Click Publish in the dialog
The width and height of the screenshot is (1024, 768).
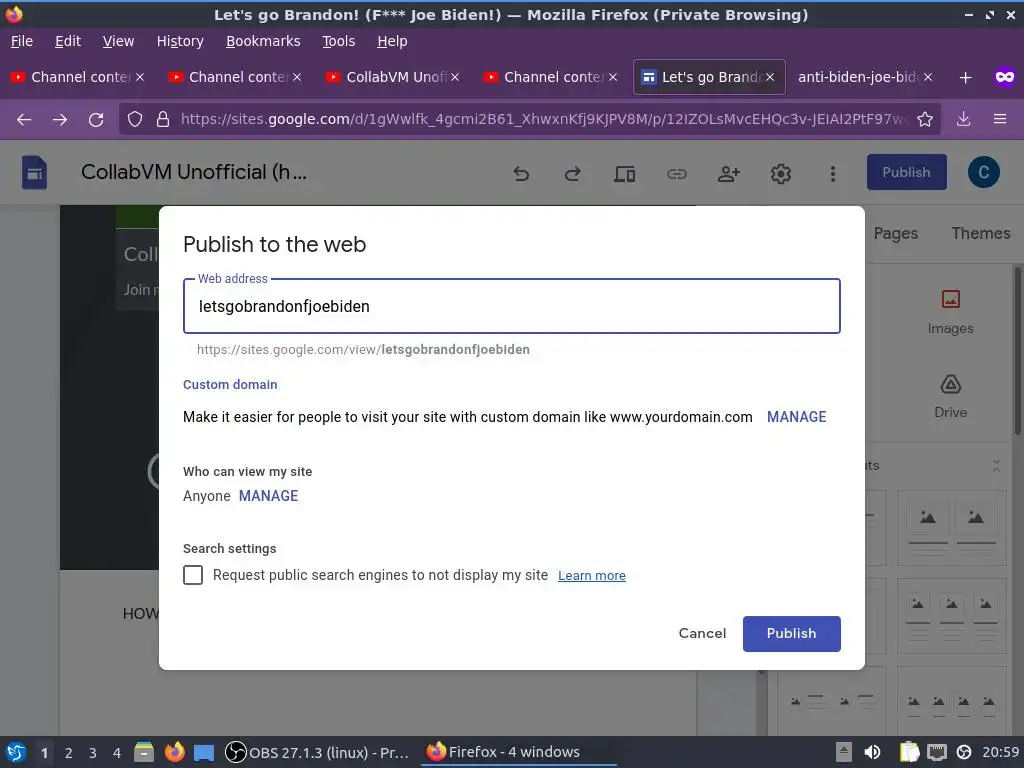click(x=792, y=633)
